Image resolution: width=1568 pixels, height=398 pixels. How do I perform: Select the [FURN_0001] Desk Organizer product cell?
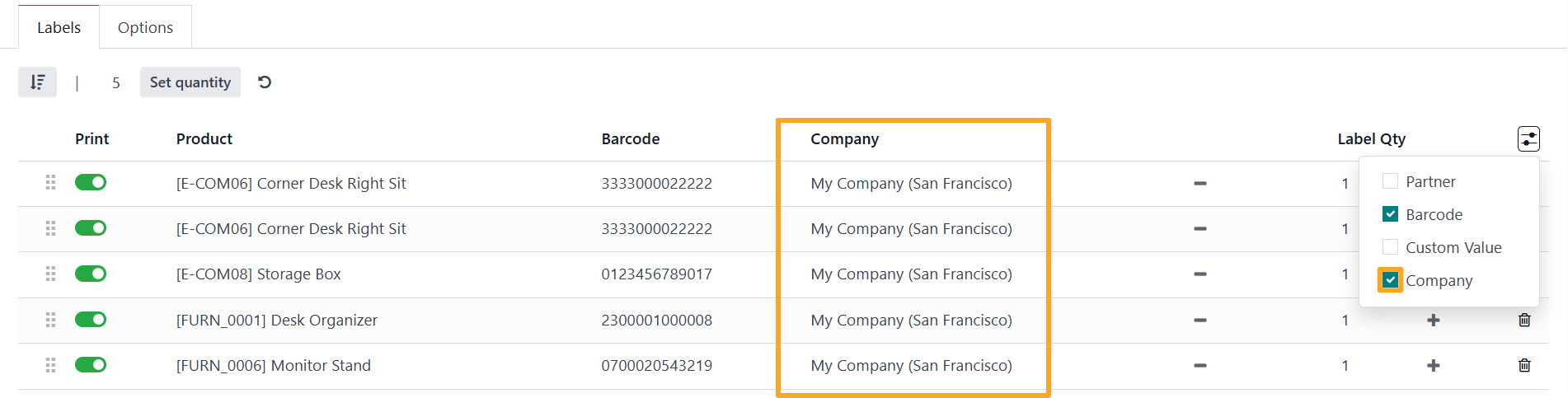[277, 320]
